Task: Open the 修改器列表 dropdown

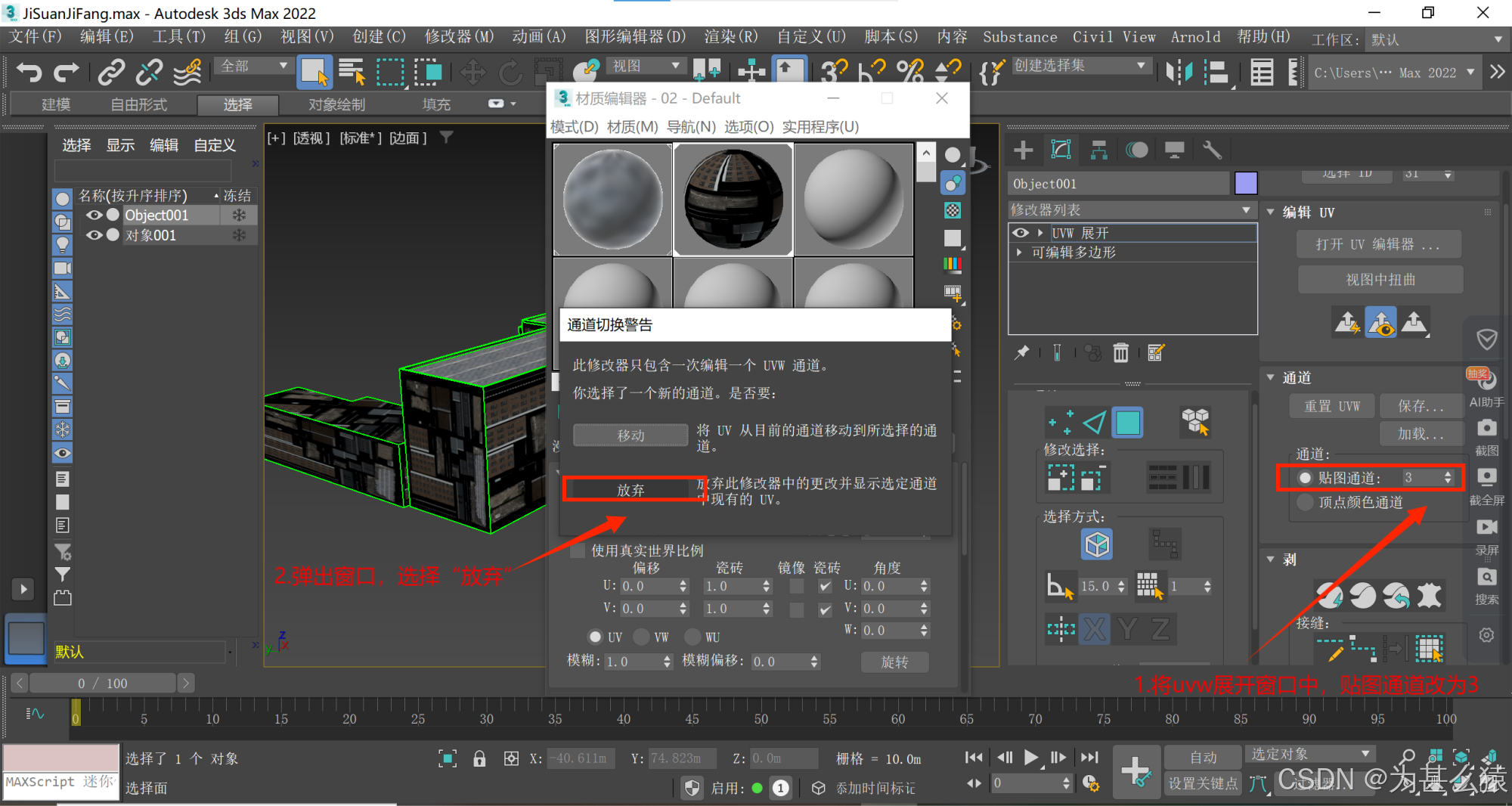Action: click(1132, 209)
